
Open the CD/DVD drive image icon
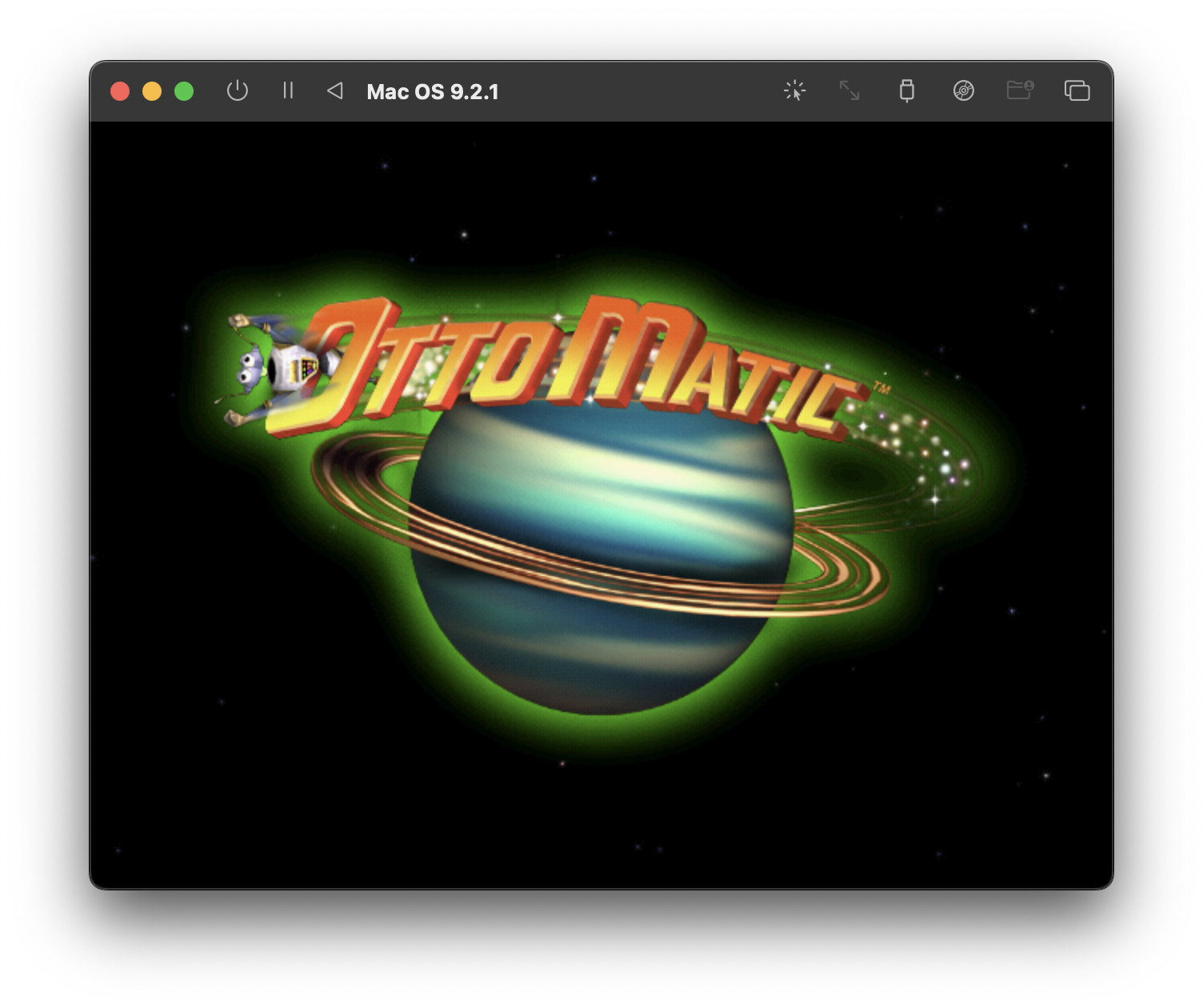964,90
